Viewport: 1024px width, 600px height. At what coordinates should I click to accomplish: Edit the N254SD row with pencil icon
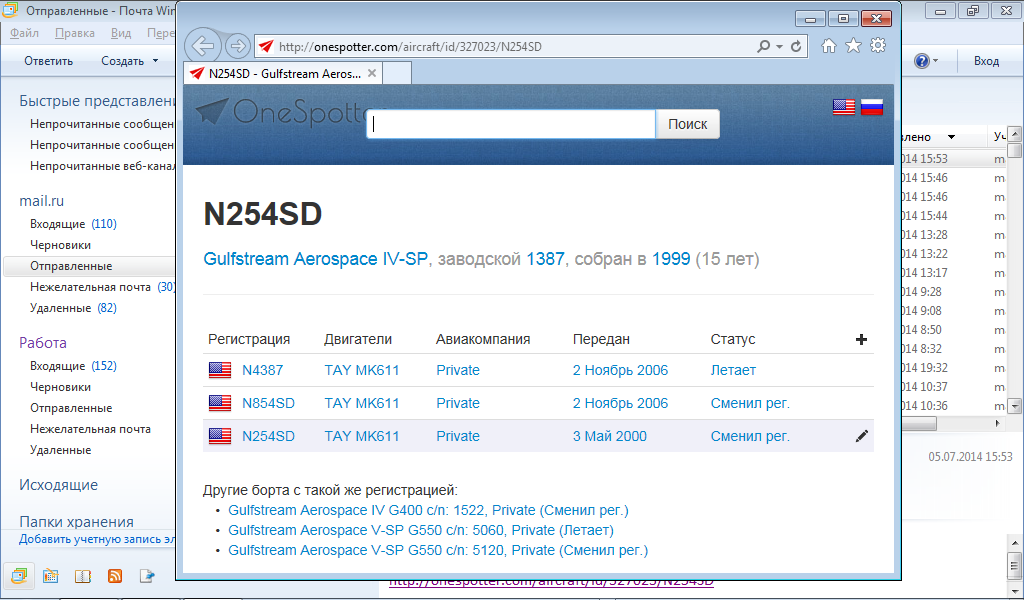pos(862,436)
